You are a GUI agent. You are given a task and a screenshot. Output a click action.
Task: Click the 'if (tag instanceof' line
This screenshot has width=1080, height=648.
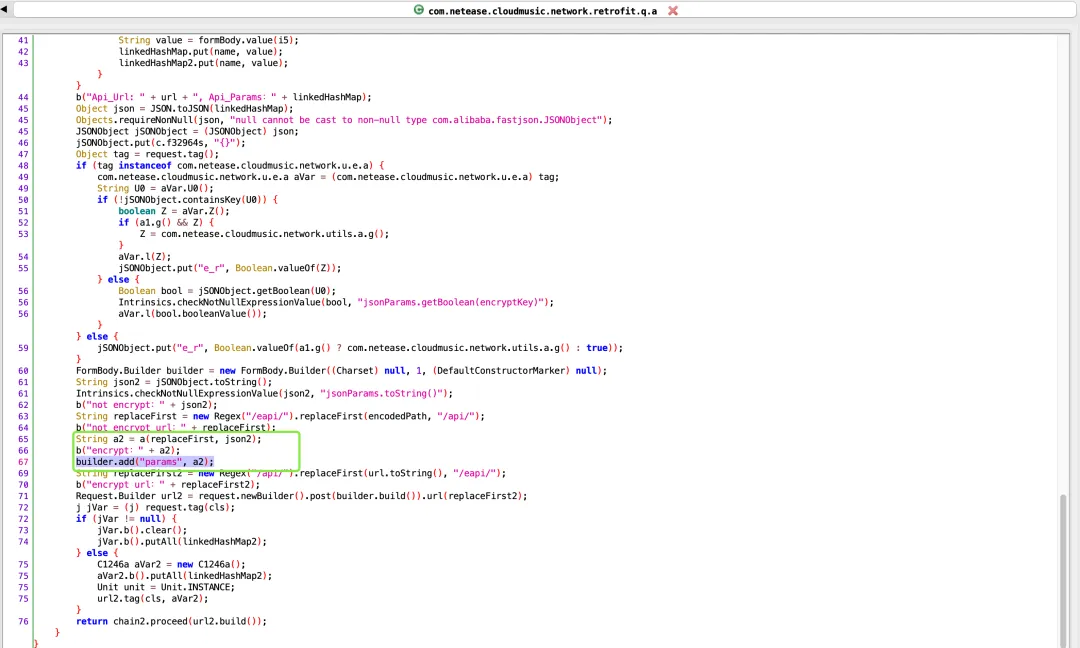[x=230, y=165]
